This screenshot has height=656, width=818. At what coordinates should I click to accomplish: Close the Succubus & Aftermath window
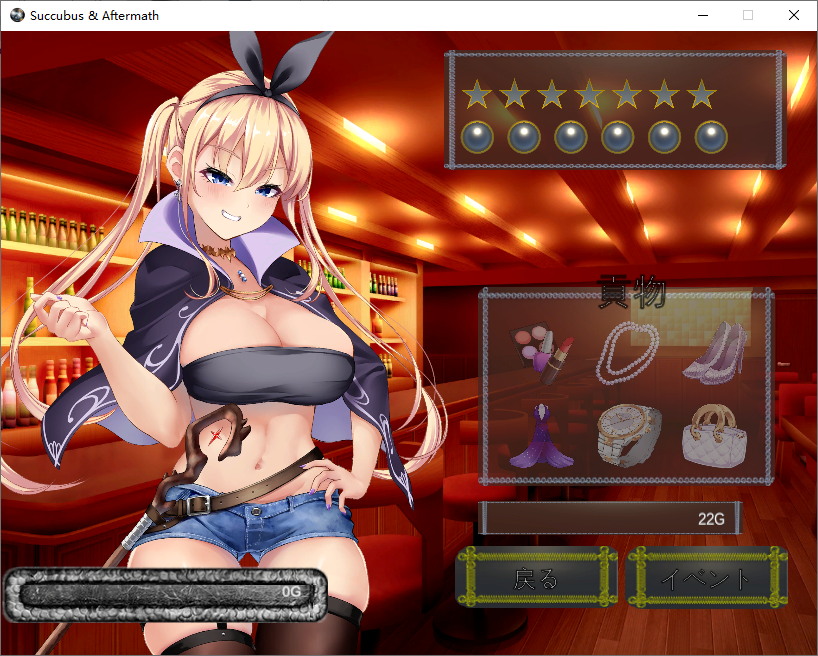pos(793,15)
